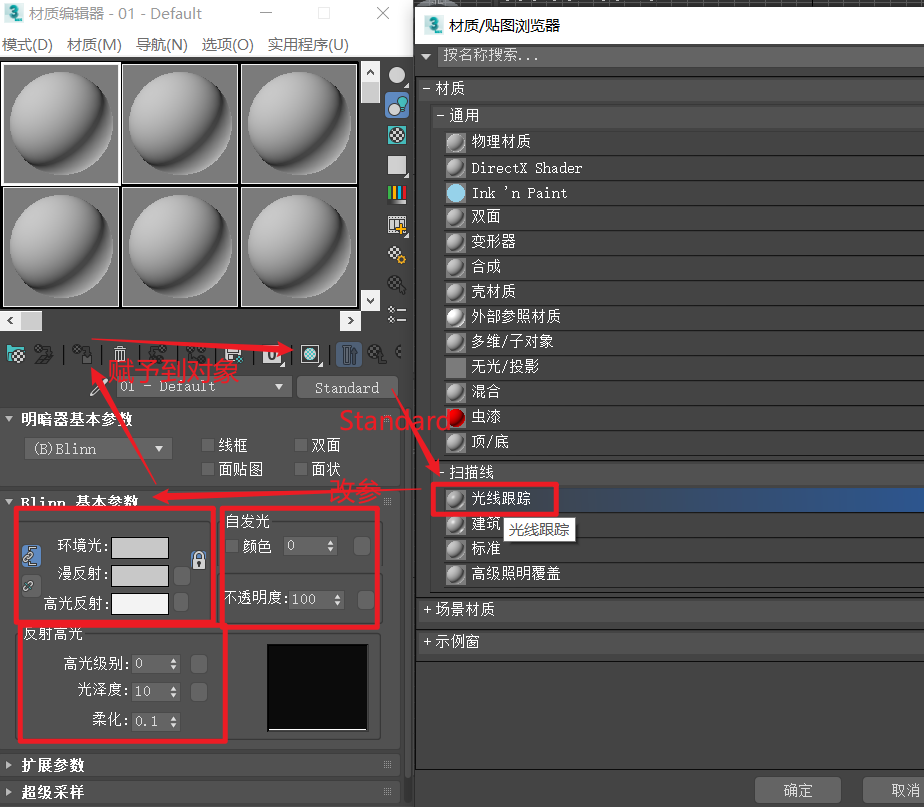Click the Get Material icon on toolbar
Image resolution: width=924 pixels, height=807 pixels.
click(16, 354)
